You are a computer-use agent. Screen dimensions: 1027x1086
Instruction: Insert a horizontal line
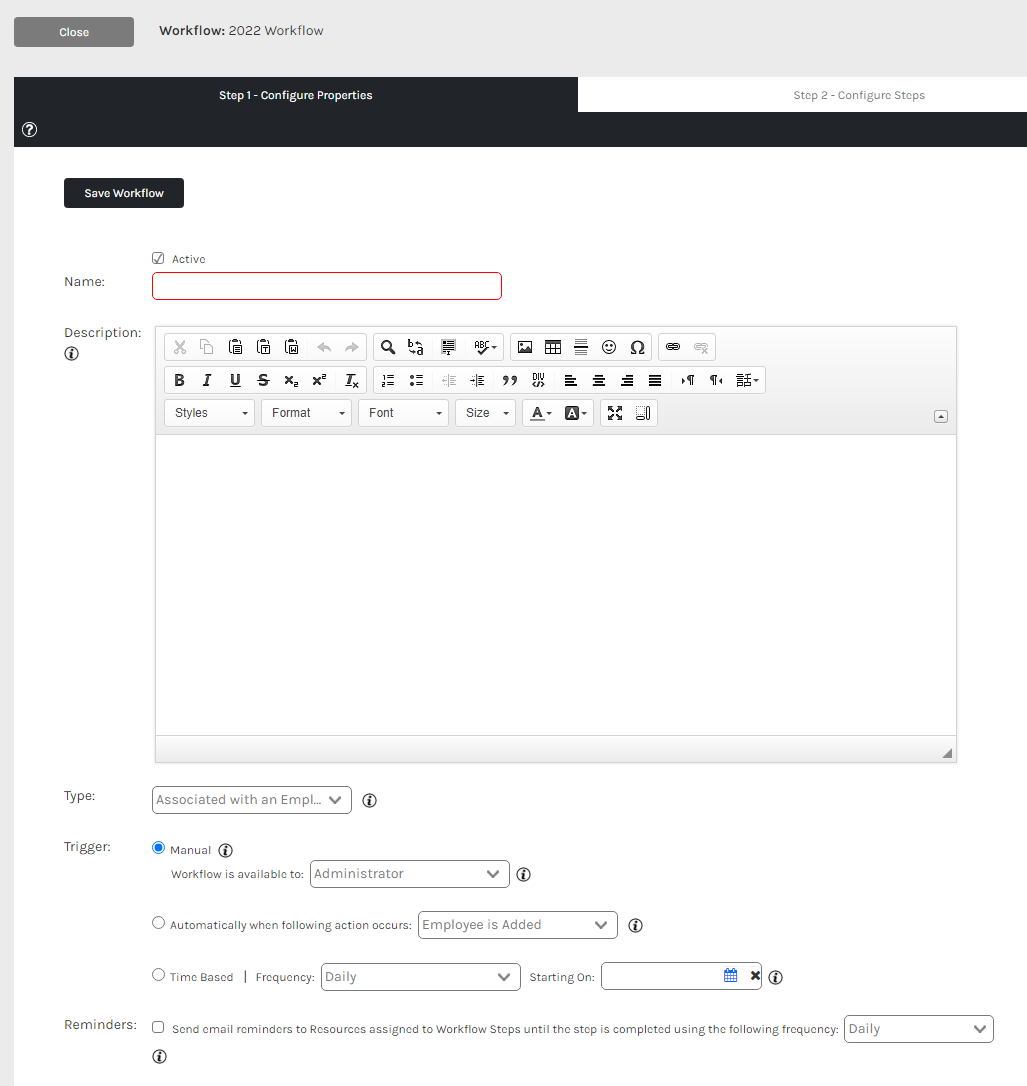(581, 347)
